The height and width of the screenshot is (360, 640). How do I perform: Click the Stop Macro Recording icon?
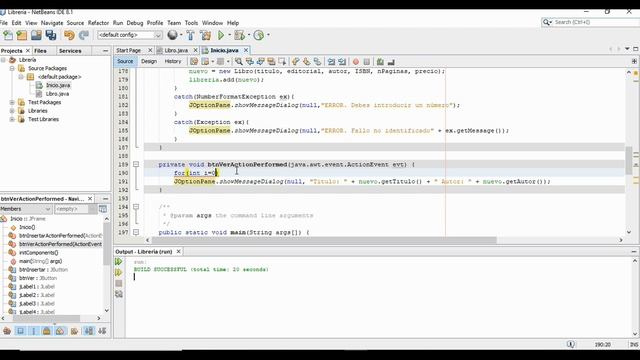[x=367, y=62]
